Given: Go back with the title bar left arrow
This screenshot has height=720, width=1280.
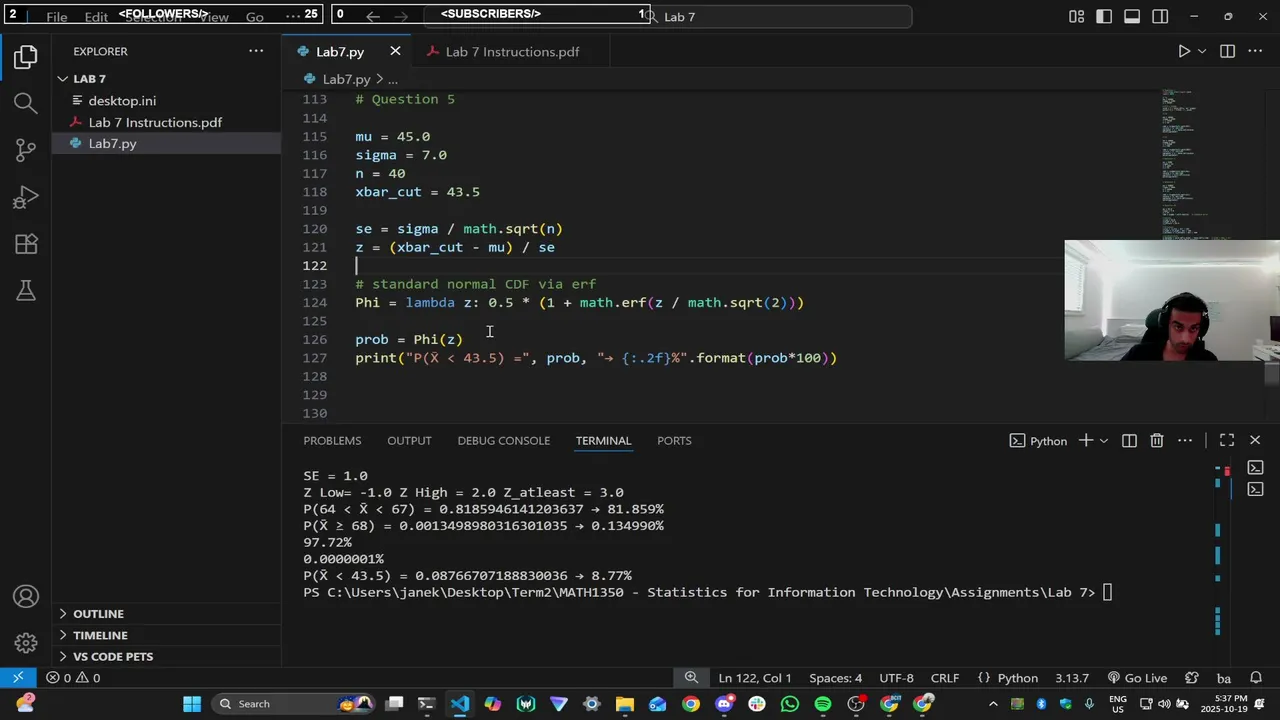Looking at the screenshot, I should pyautogui.click(x=372, y=16).
